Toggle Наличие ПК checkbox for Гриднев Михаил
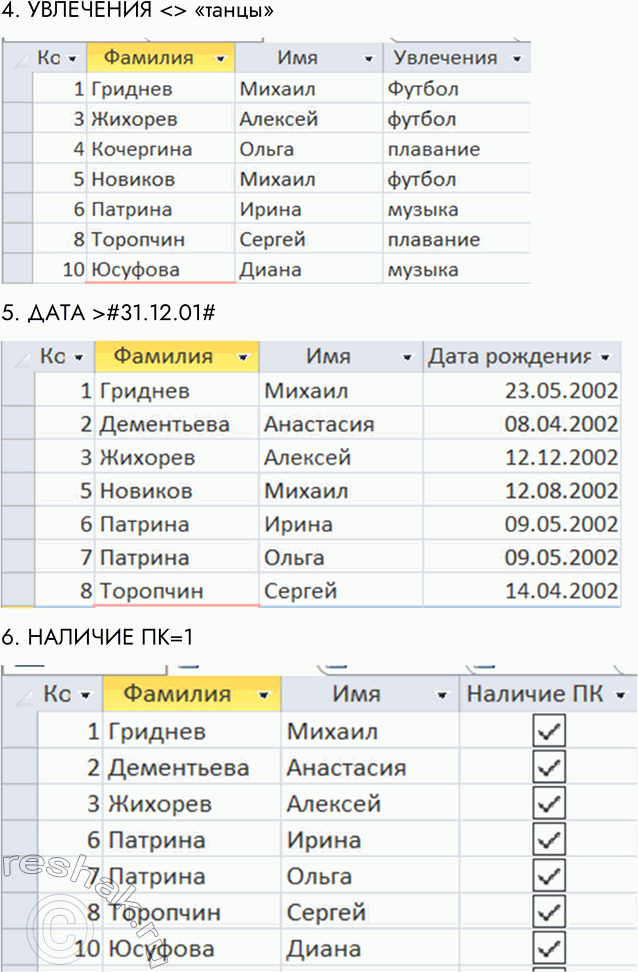The height and width of the screenshot is (972, 638). [550, 732]
